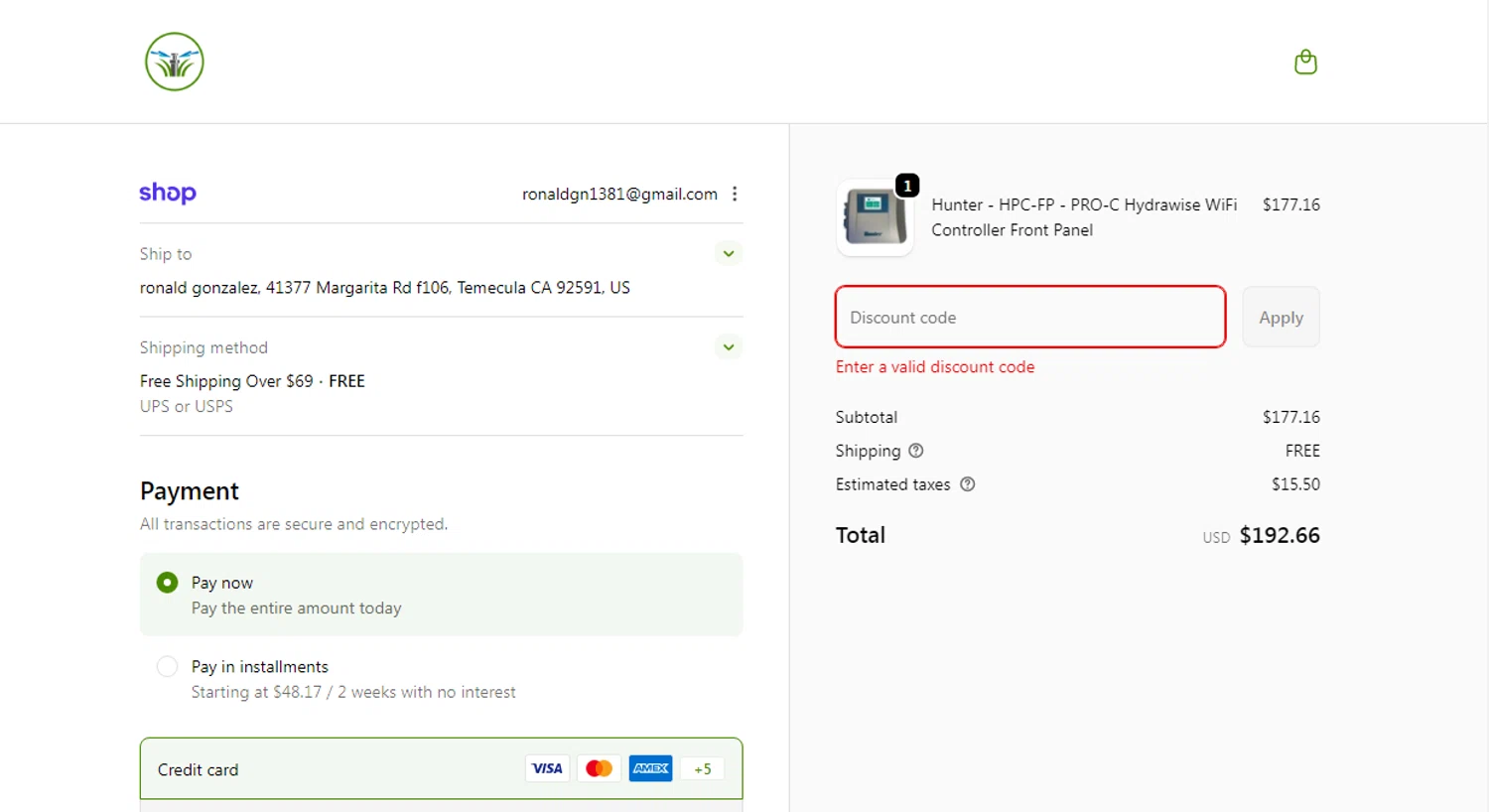Image resolution: width=1489 pixels, height=812 pixels.
Task: Click the American Express card icon
Action: [x=650, y=768]
